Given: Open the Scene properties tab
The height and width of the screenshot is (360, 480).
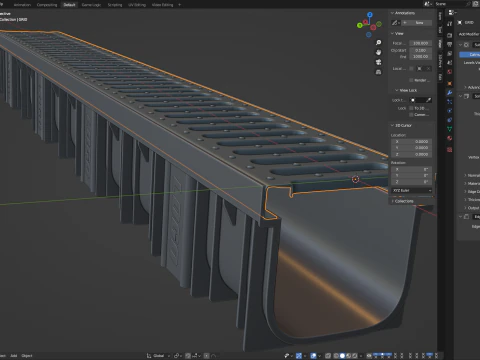Looking at the screenshot, I should point(450,62).
